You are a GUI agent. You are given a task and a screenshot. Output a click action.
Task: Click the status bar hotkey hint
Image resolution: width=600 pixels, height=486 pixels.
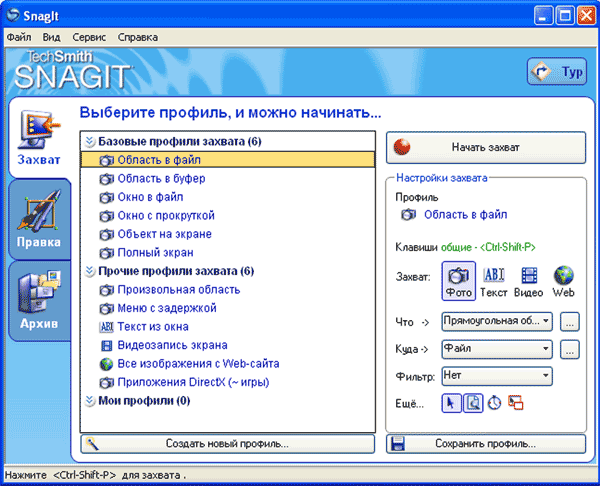click(95, 475)
